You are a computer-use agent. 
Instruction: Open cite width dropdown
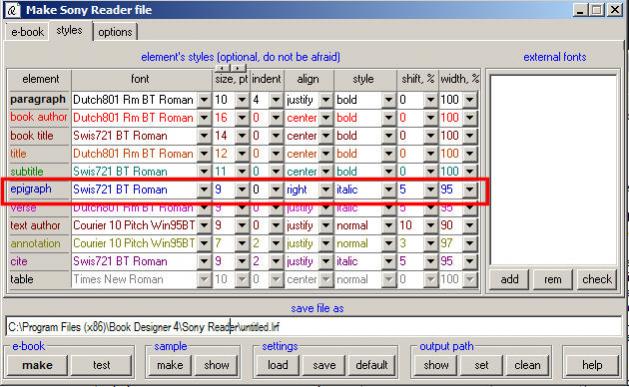click(x=469, y=261)
